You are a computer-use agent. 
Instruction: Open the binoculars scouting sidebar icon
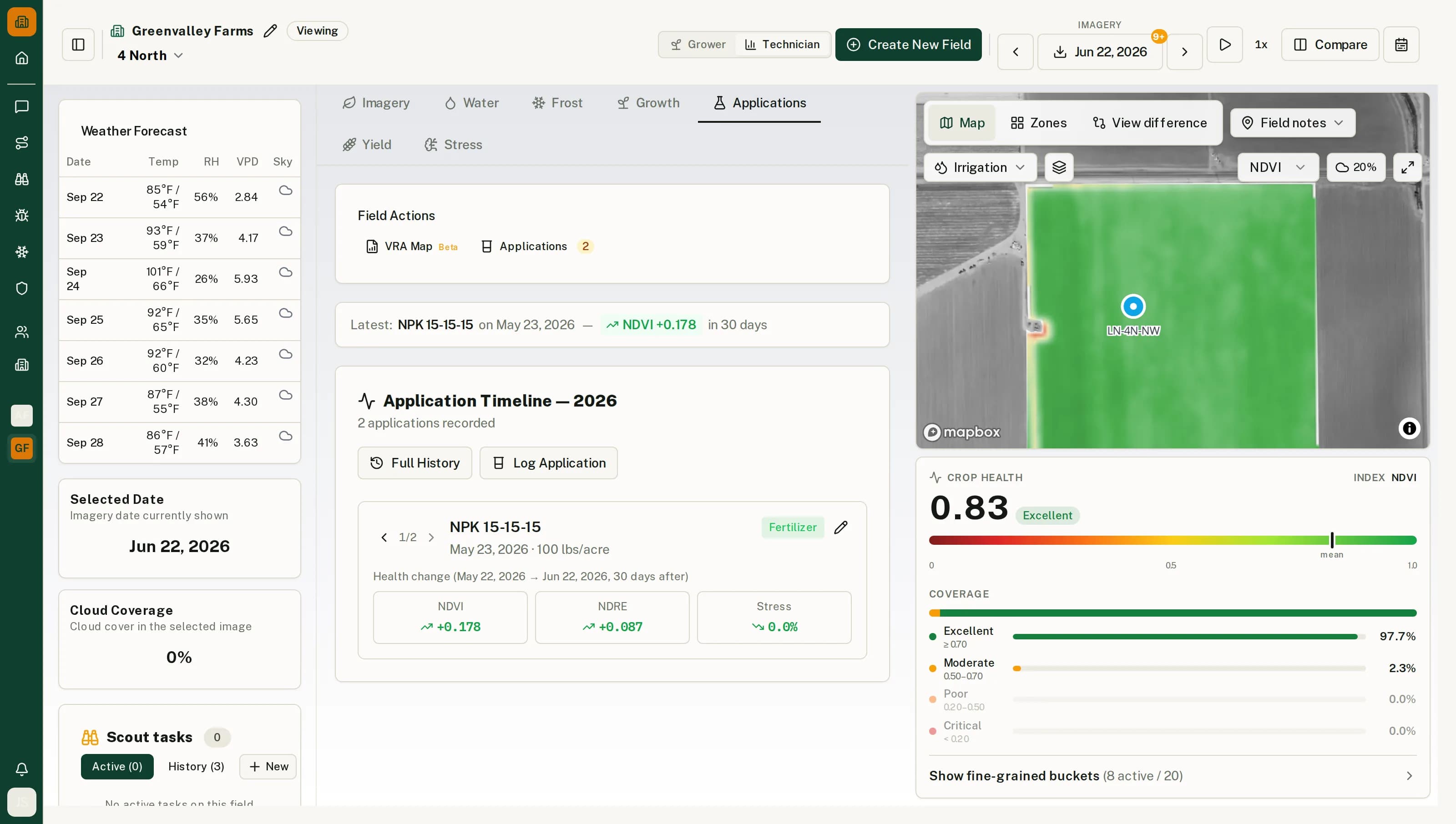coord(21,179)
